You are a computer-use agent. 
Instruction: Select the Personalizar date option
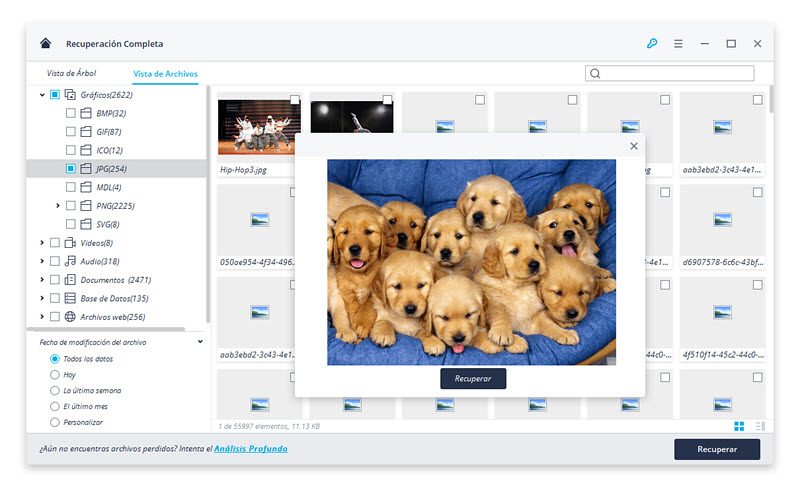coord(55,422)
